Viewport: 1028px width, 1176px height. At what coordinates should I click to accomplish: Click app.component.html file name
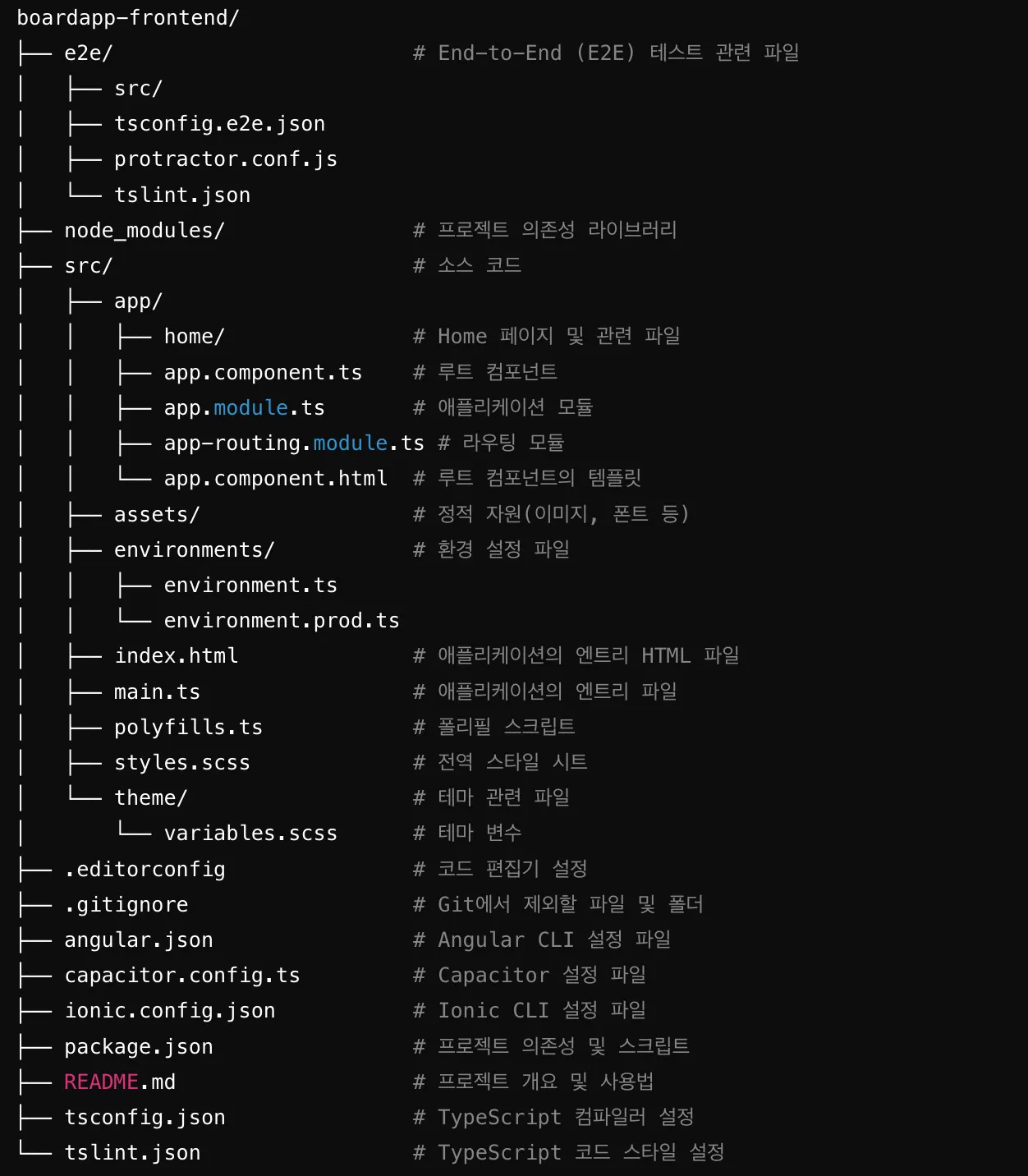click(x=275, y=479)
